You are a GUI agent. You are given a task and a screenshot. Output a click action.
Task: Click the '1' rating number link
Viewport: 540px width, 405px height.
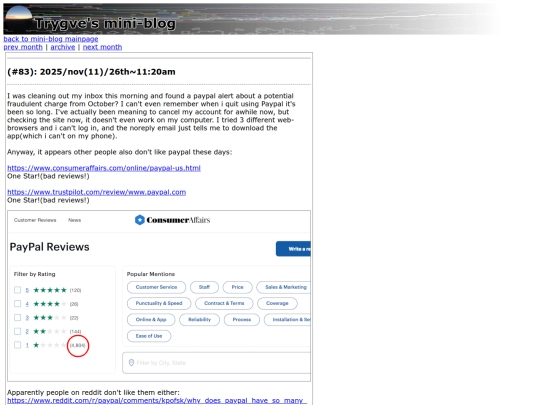click(x=27, y=345)
